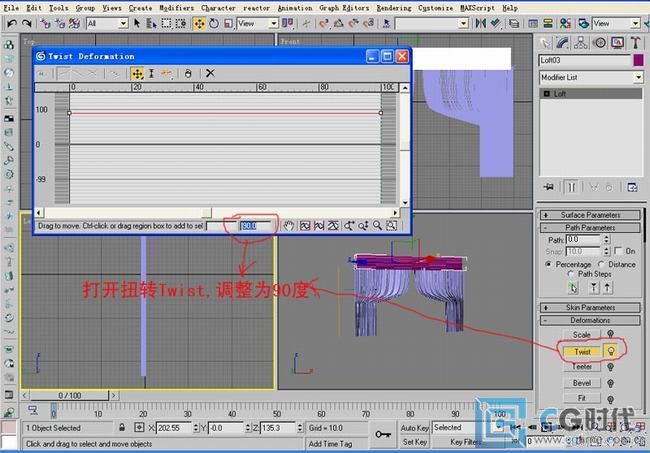Select the Distance radio button
Screen dimensions: 650x453
(601, 264)
